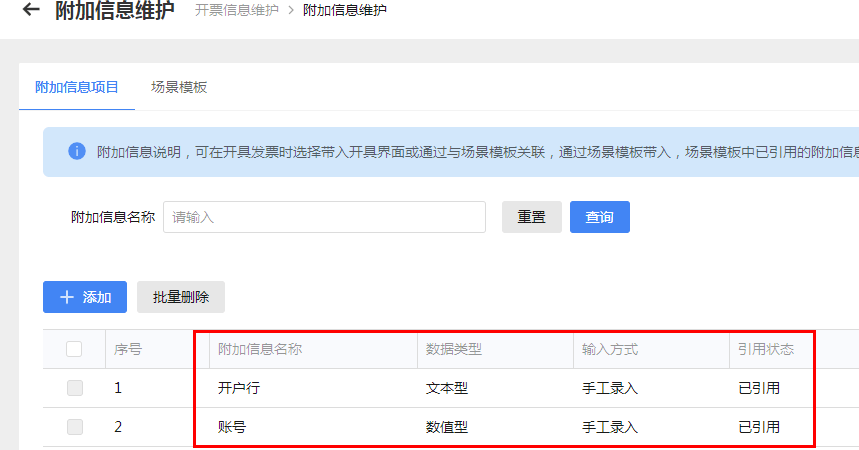The width and height of the screenshot is (859, 450).
Task: Switch to the 场景模板 tab
Action: coord(179,87)
